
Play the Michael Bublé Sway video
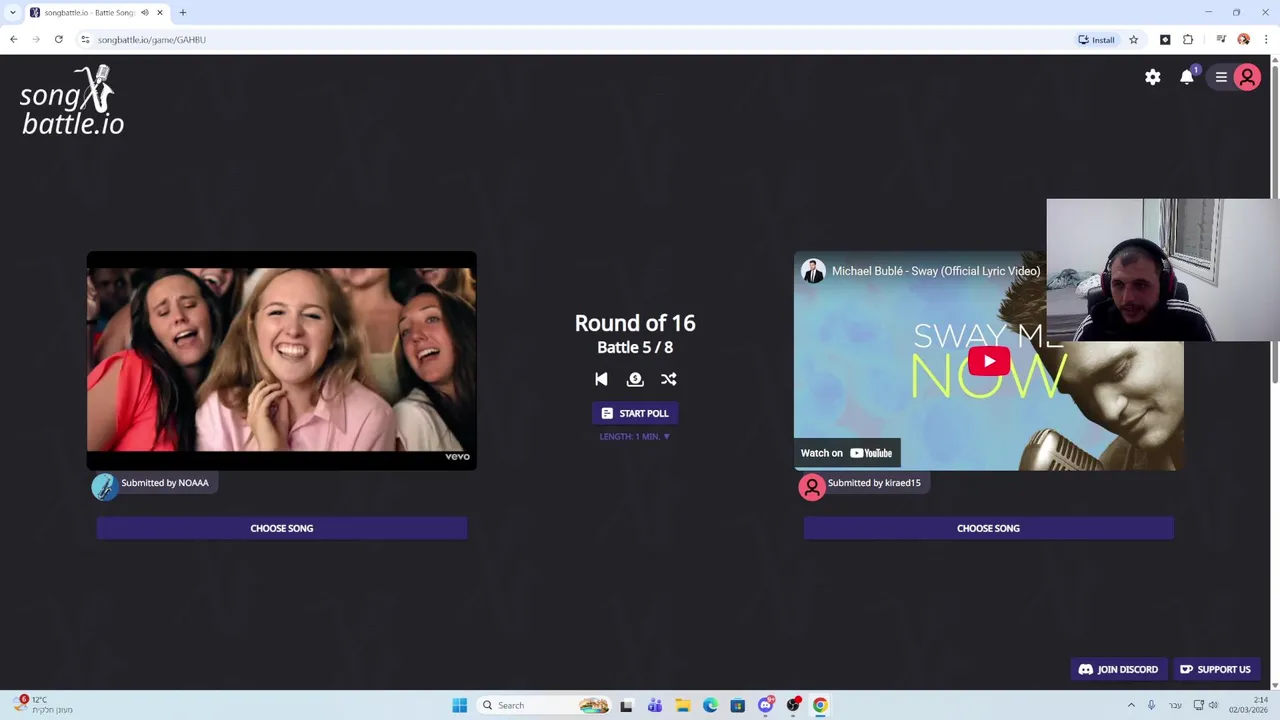click(988, 361)
